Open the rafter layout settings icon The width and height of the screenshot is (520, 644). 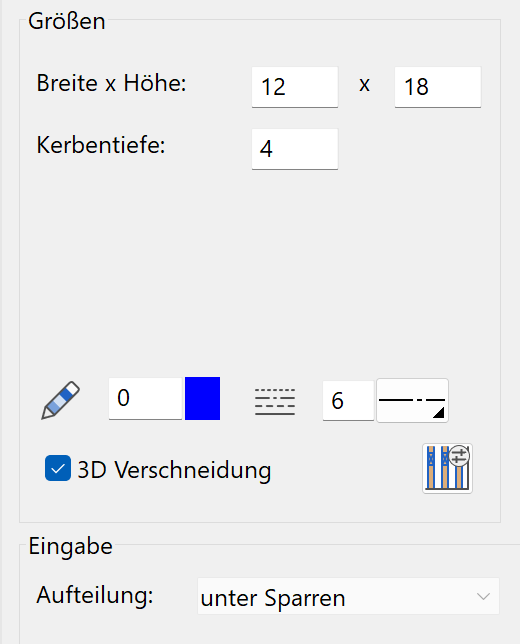[447, 468]
